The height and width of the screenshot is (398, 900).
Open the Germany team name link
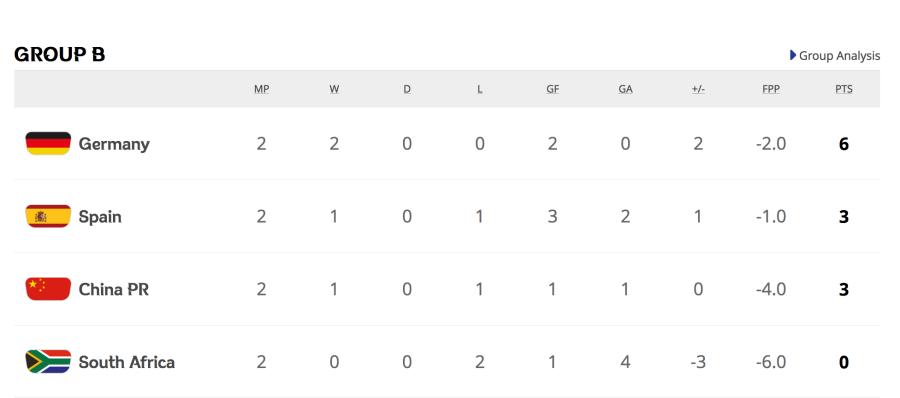114,144
